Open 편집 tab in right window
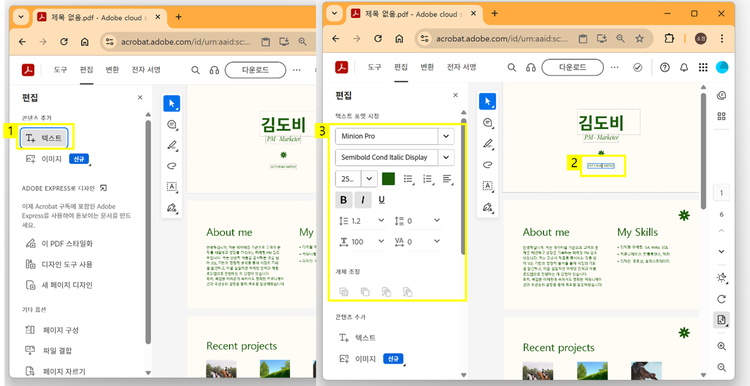 [401, 67]
